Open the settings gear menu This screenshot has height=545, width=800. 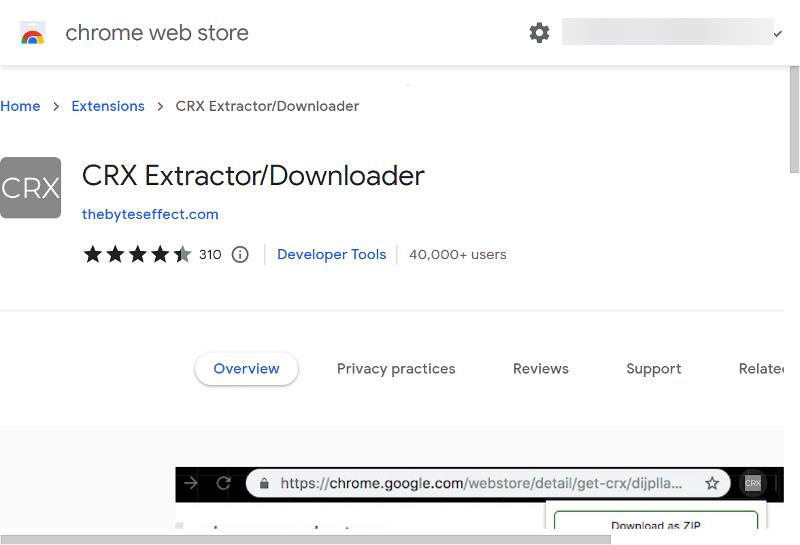click(x=539, y=33)
